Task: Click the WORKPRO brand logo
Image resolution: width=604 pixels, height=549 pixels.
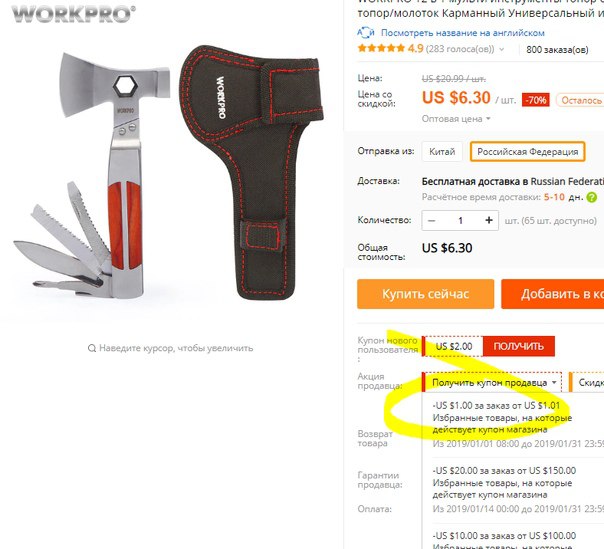Action: (73, 14)
